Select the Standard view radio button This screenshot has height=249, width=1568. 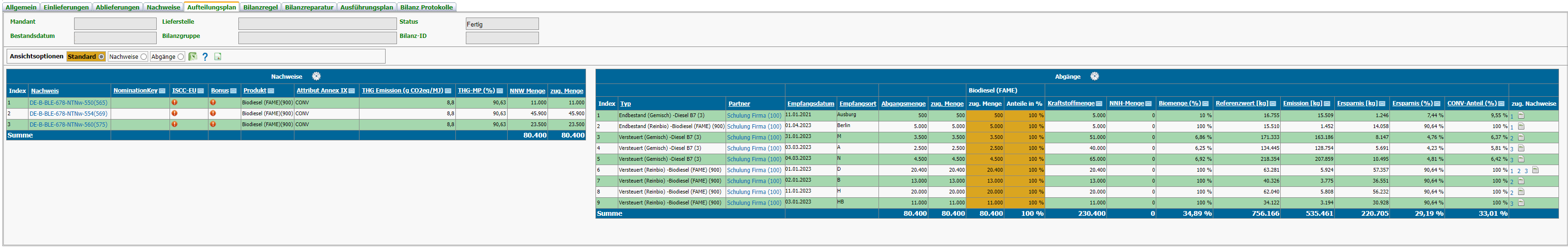(101, 56)
